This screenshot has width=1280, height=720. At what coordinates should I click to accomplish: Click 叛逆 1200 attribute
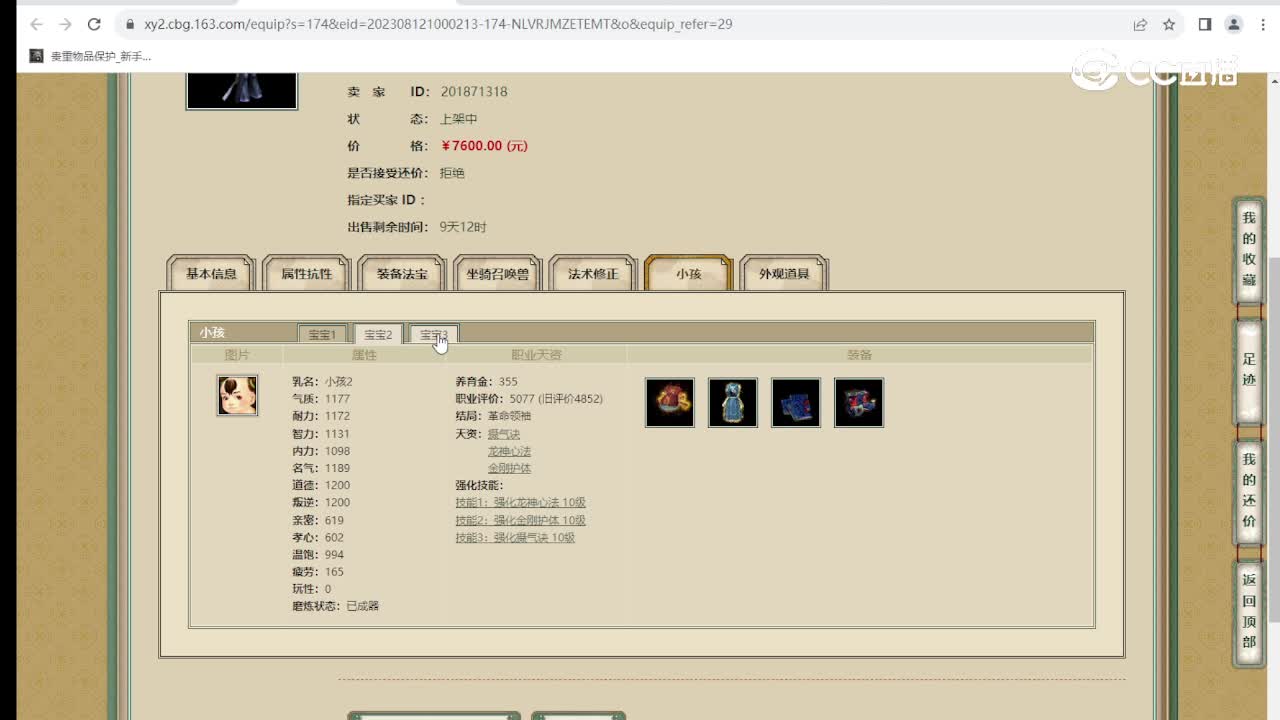point(321,502)
